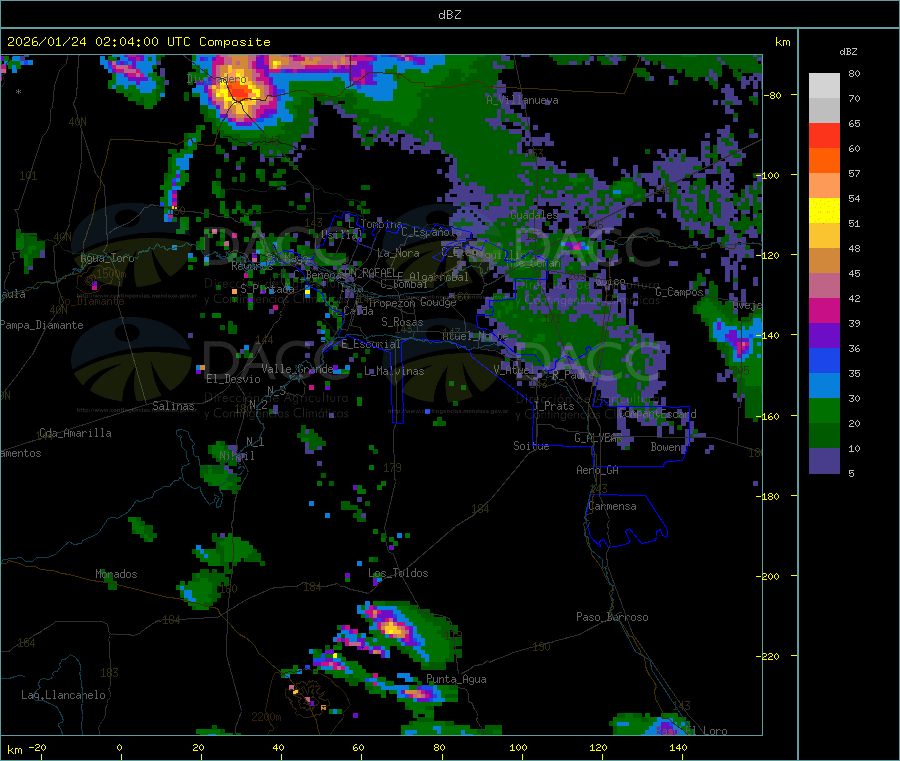Click the red 60-65 dBZ legend swatch
This screenshot has width=900, height=761.
point(824,135)
